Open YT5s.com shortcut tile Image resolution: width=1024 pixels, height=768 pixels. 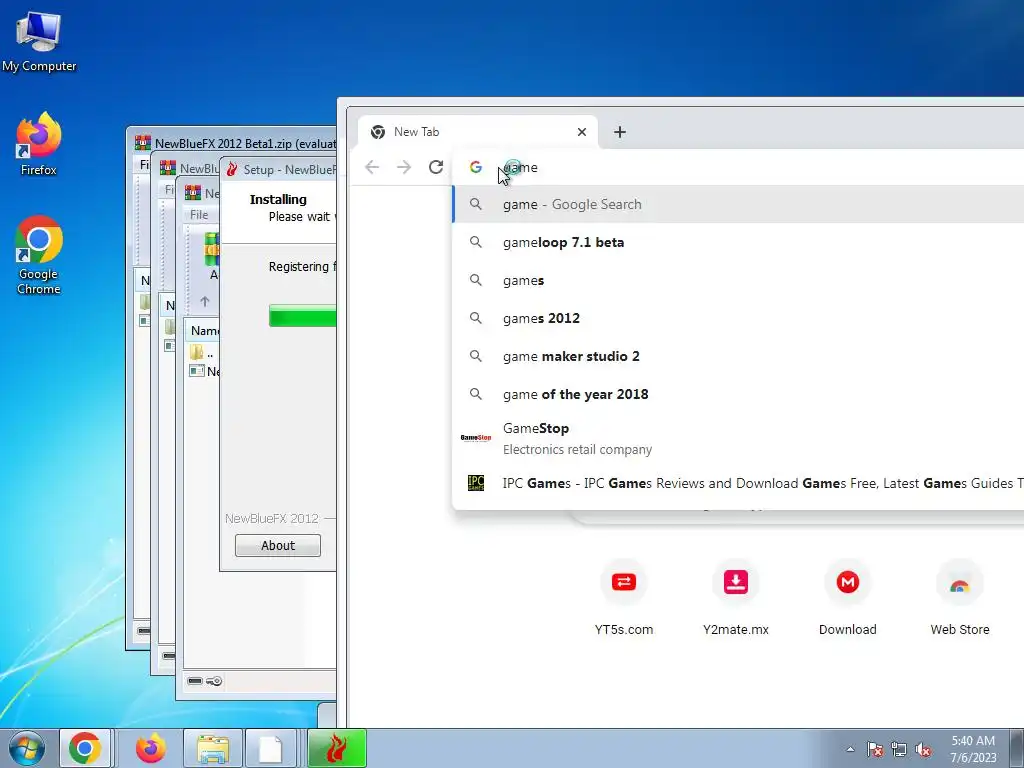[624, 598]
